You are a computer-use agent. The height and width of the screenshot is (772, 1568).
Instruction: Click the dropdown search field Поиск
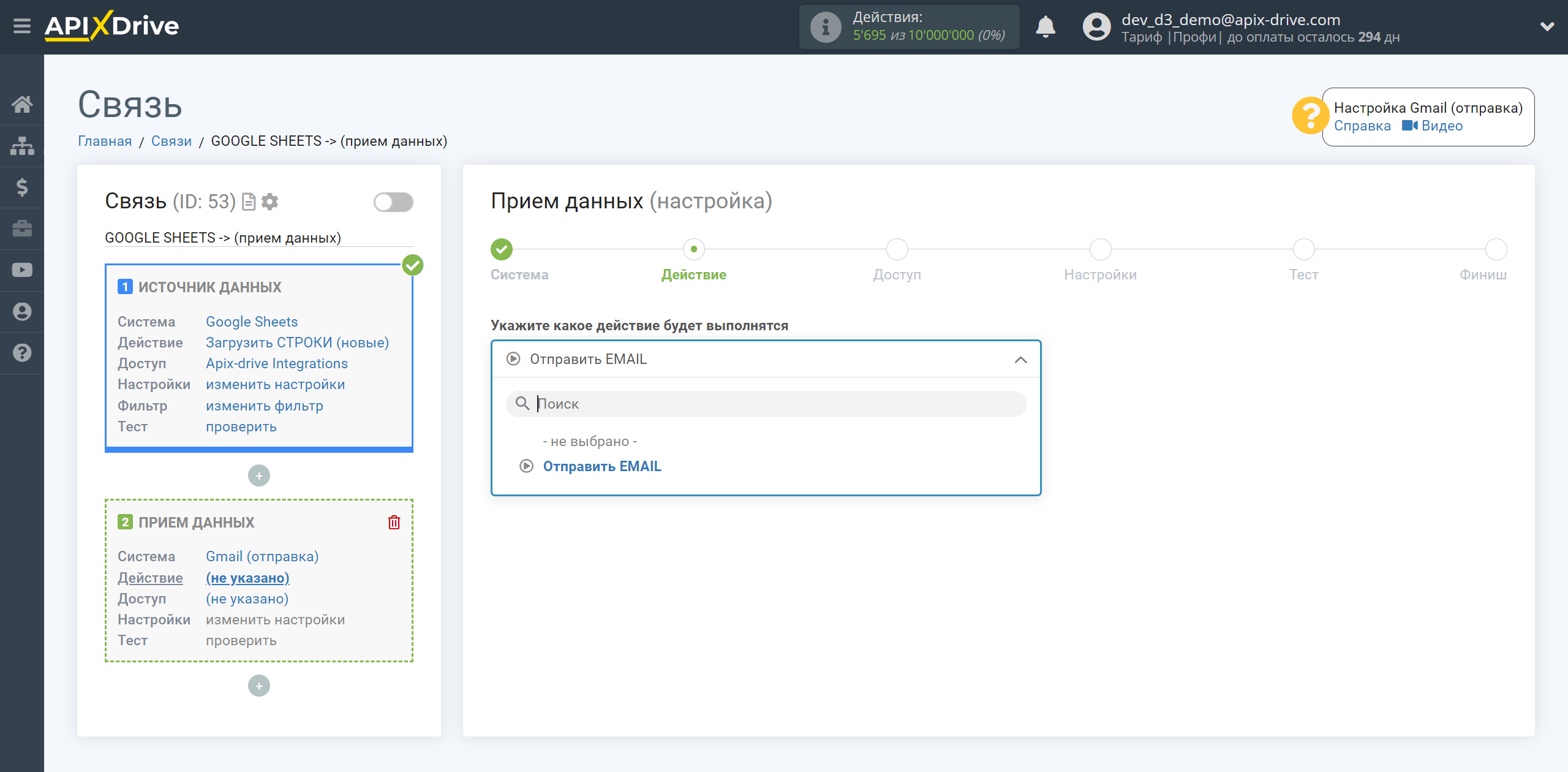pos(766,404)
